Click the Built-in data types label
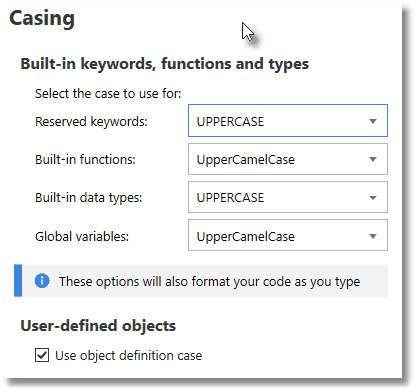This screenshot has width=416, height=392. pos(89,198)
